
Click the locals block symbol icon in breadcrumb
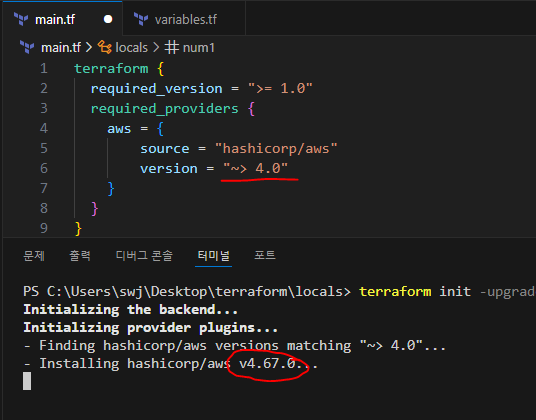coord(105,47)
